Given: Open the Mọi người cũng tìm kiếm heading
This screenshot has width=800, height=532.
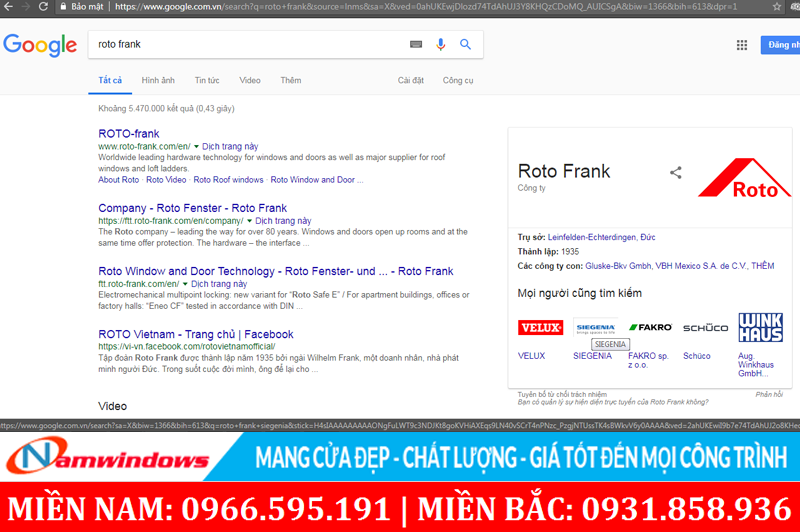Looking at the screenshot, I should pos(580,293).
